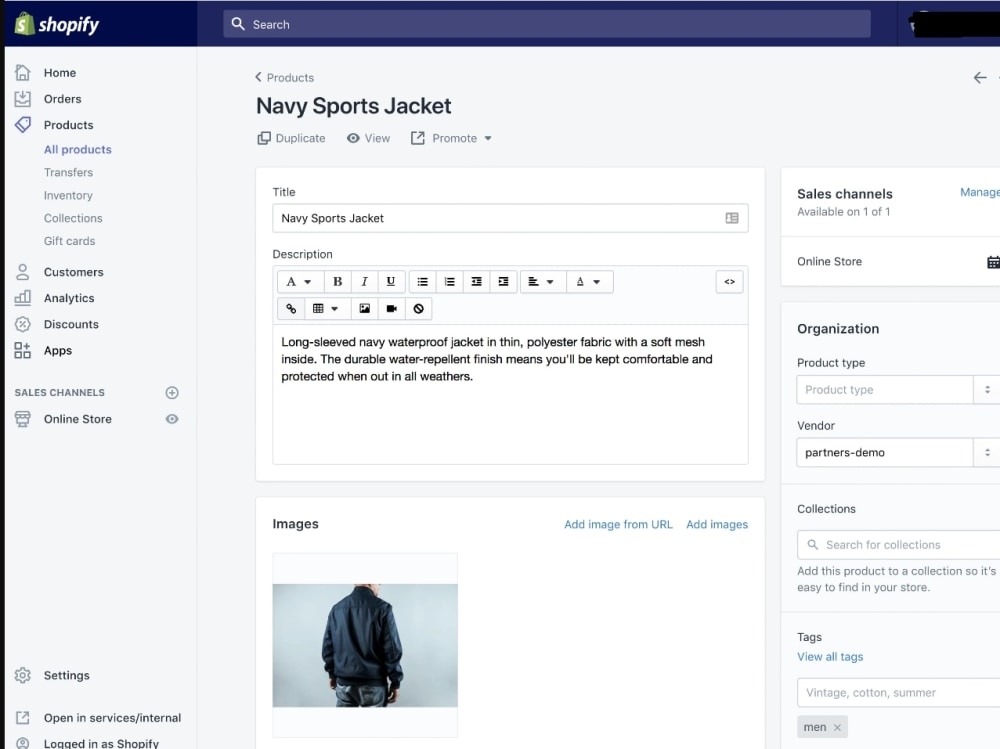Insert a video into description
1000x749 pixels.
coord(392,309)
